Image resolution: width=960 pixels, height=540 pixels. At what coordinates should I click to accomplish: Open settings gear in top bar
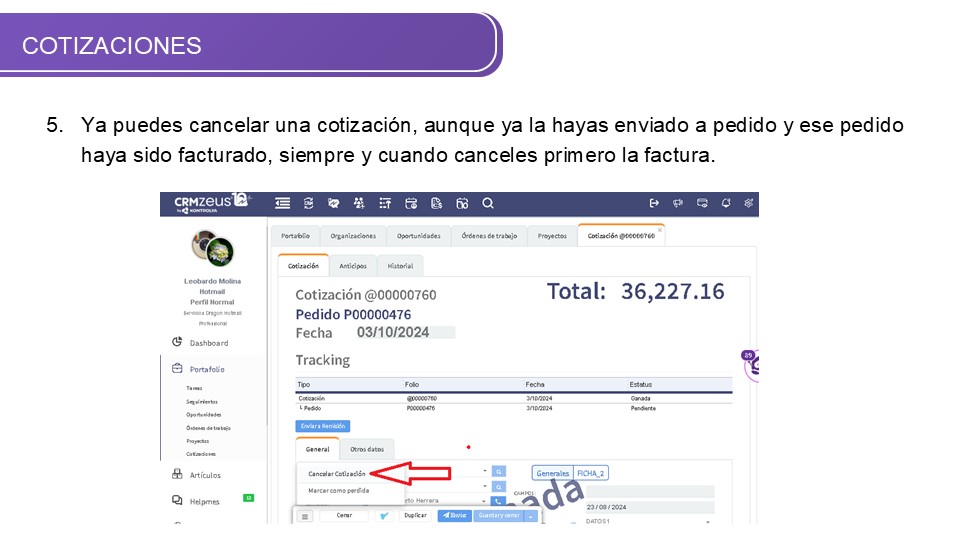[x=748, y=203]
